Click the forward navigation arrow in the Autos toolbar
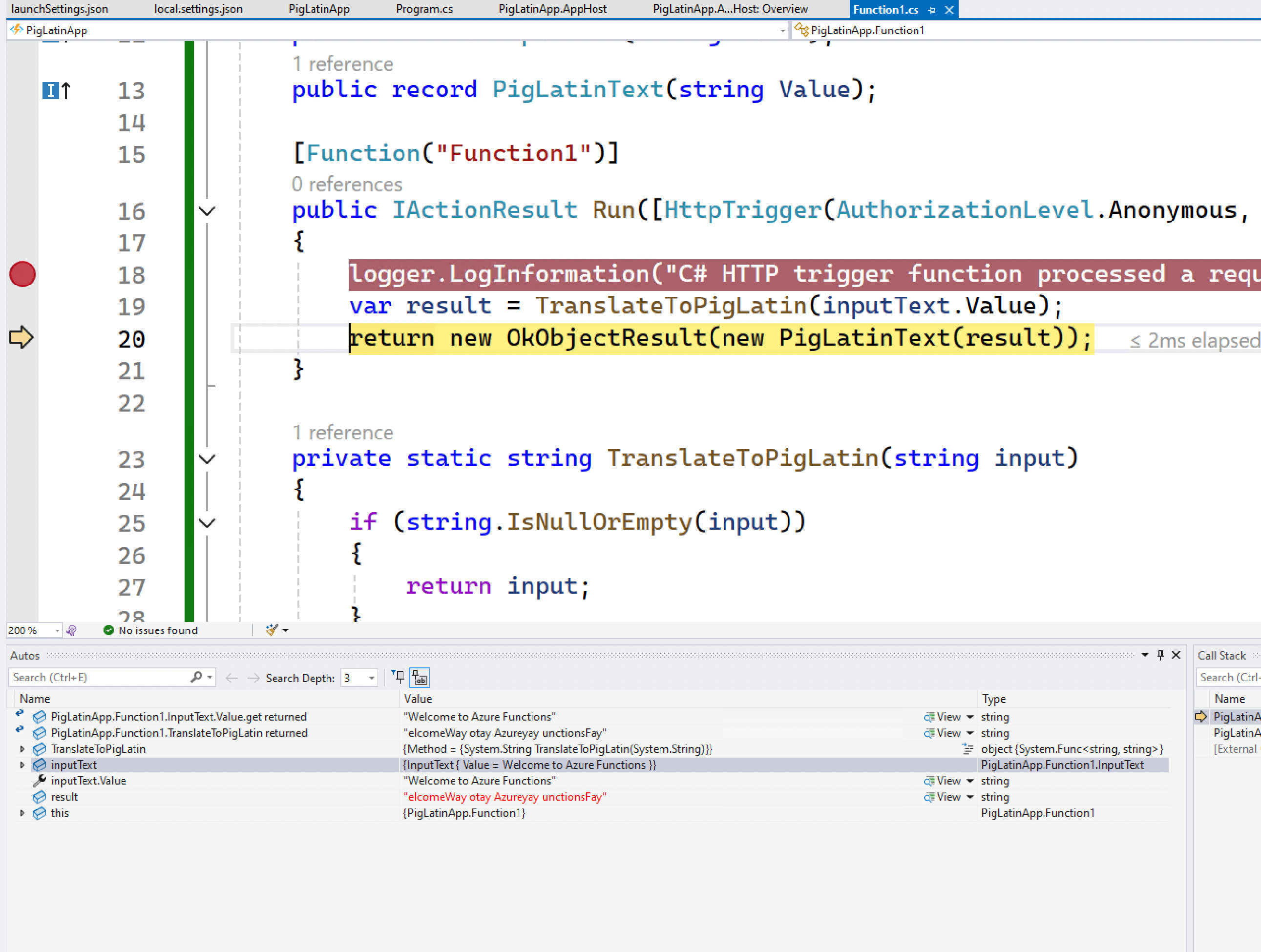The height and width of the screenshot is (952, 1261). point(254,678)
